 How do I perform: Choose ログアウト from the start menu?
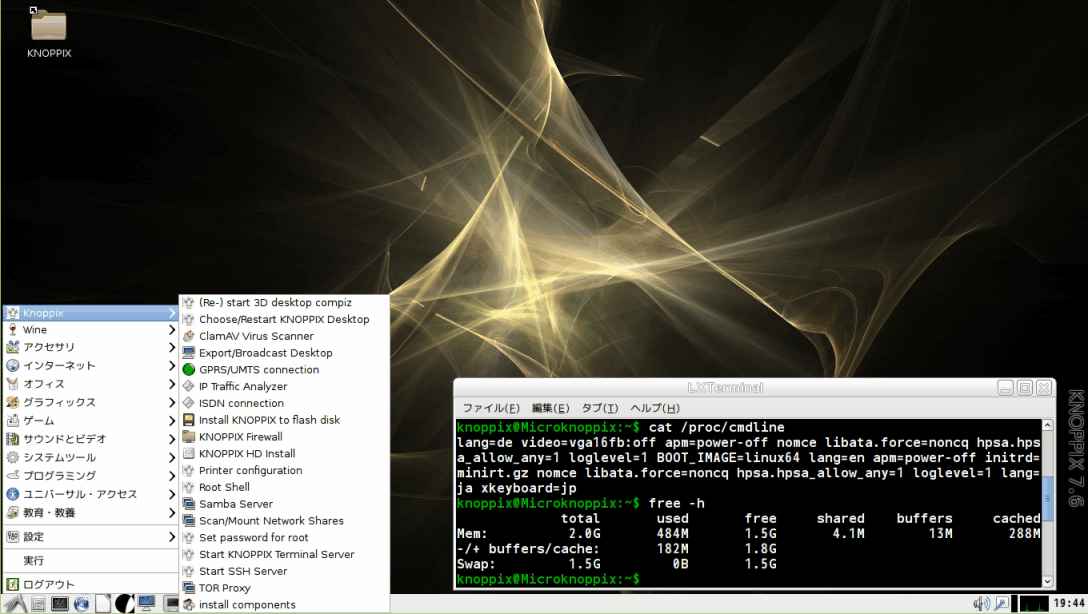[x=90, y=584]
